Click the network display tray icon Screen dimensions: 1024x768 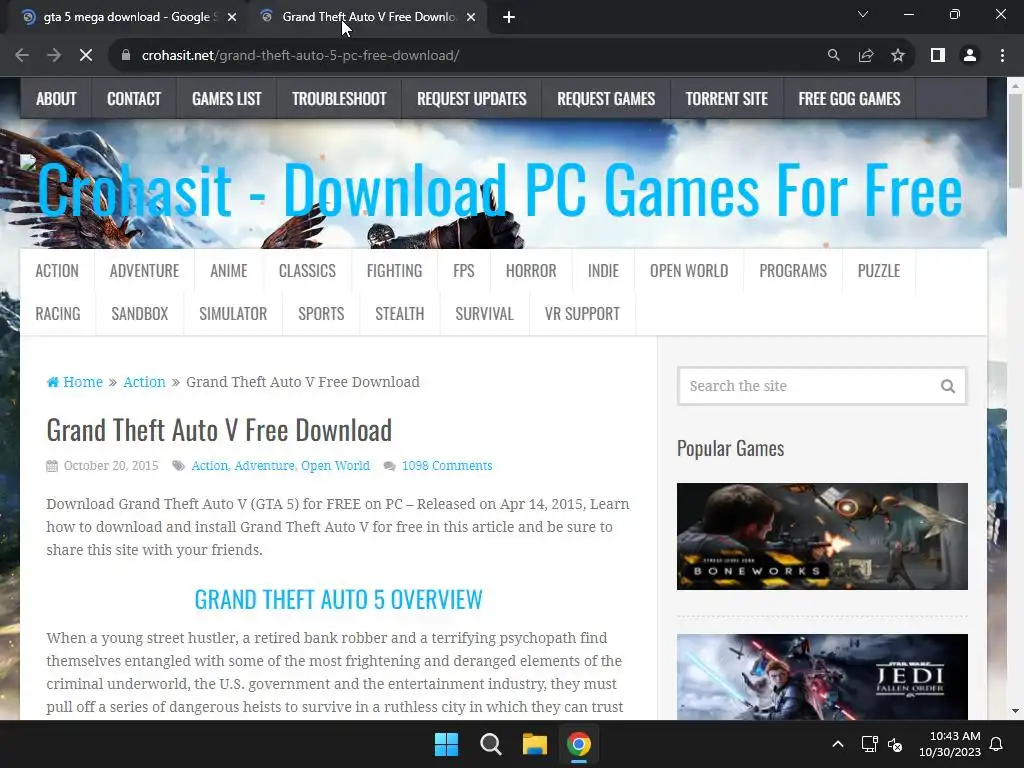tap(869, 744)
